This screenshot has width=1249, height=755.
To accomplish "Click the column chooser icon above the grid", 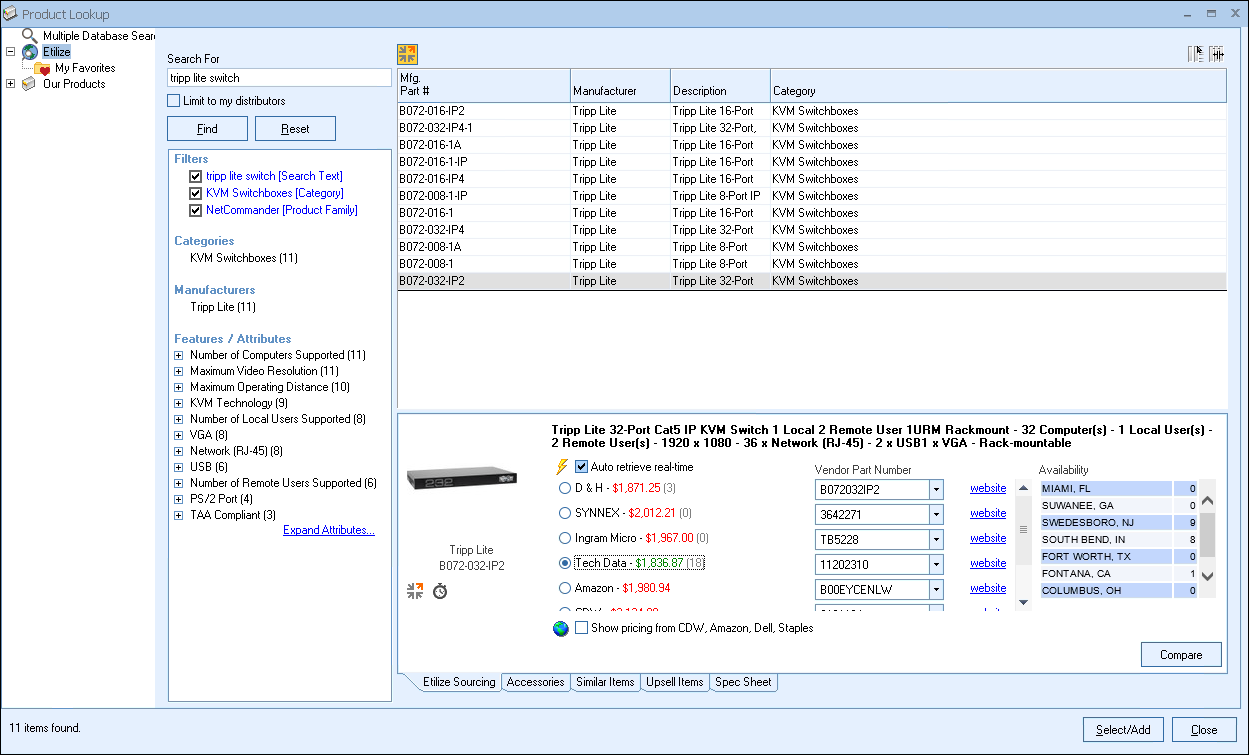I will pyautogui.click(x=1196, y=54).
